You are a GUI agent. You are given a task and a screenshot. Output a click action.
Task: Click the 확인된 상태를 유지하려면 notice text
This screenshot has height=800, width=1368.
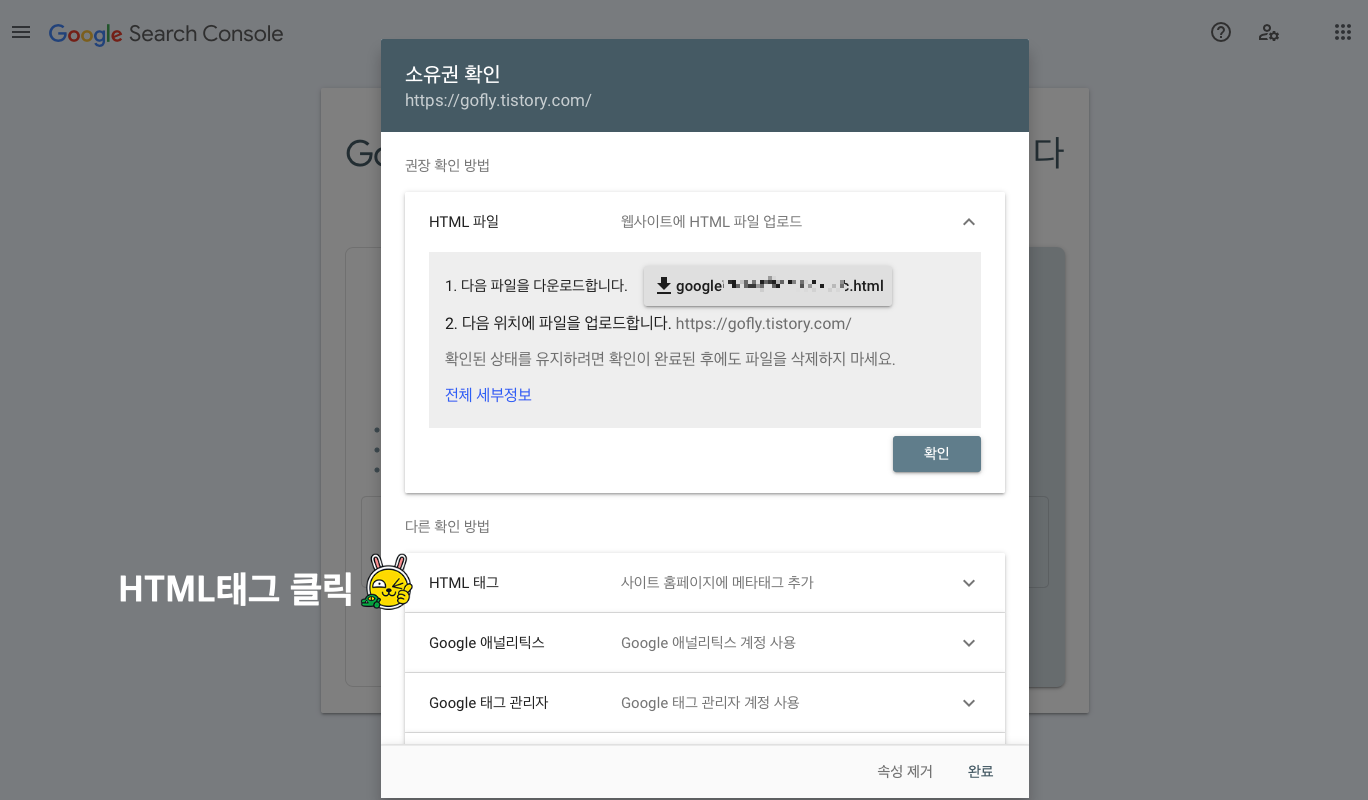670,359
